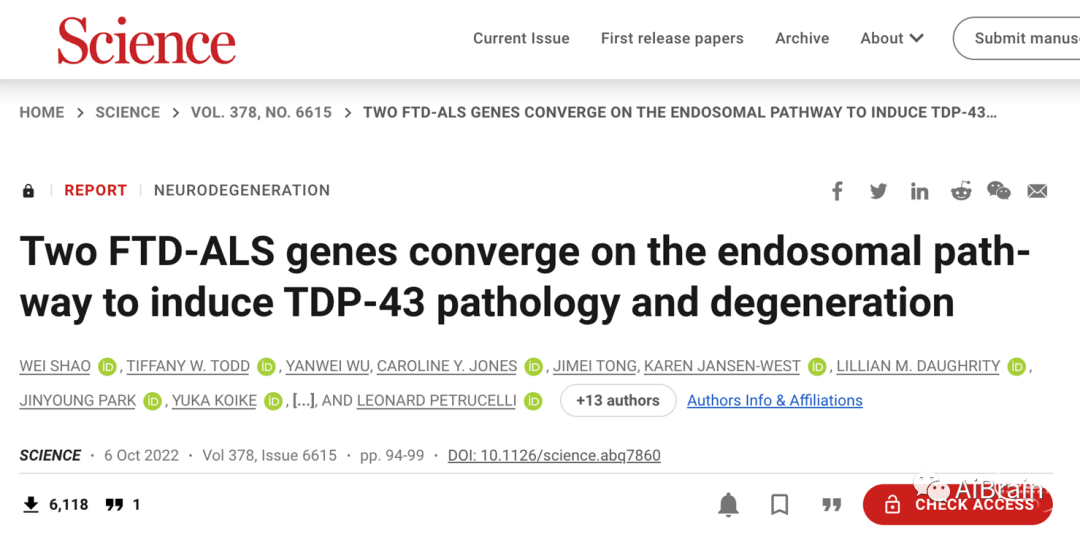Go to First release papers
Viewport: 1080px width, 534px height.
click(x=672, y=39)
